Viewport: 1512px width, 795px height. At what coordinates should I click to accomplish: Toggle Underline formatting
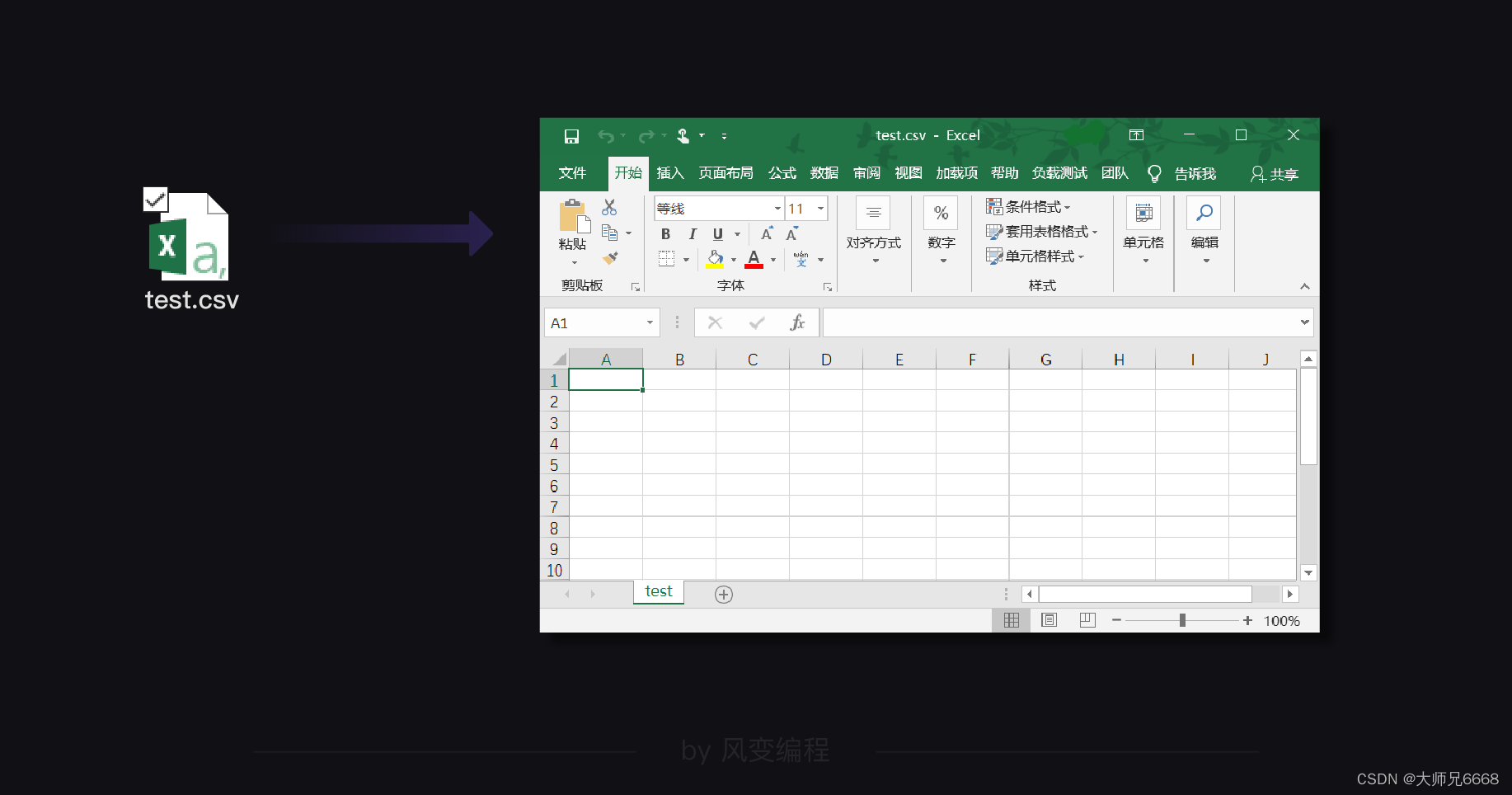coord(718,234)
